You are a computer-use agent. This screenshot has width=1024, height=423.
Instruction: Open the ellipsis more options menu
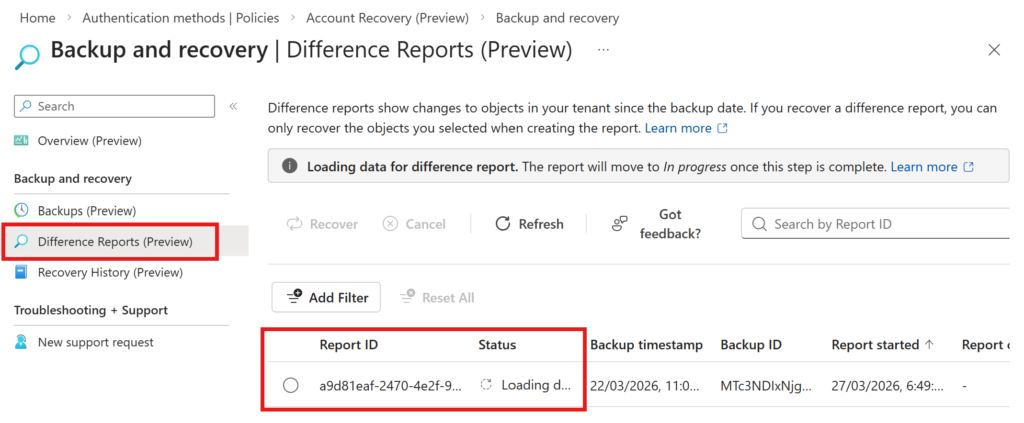603,49
